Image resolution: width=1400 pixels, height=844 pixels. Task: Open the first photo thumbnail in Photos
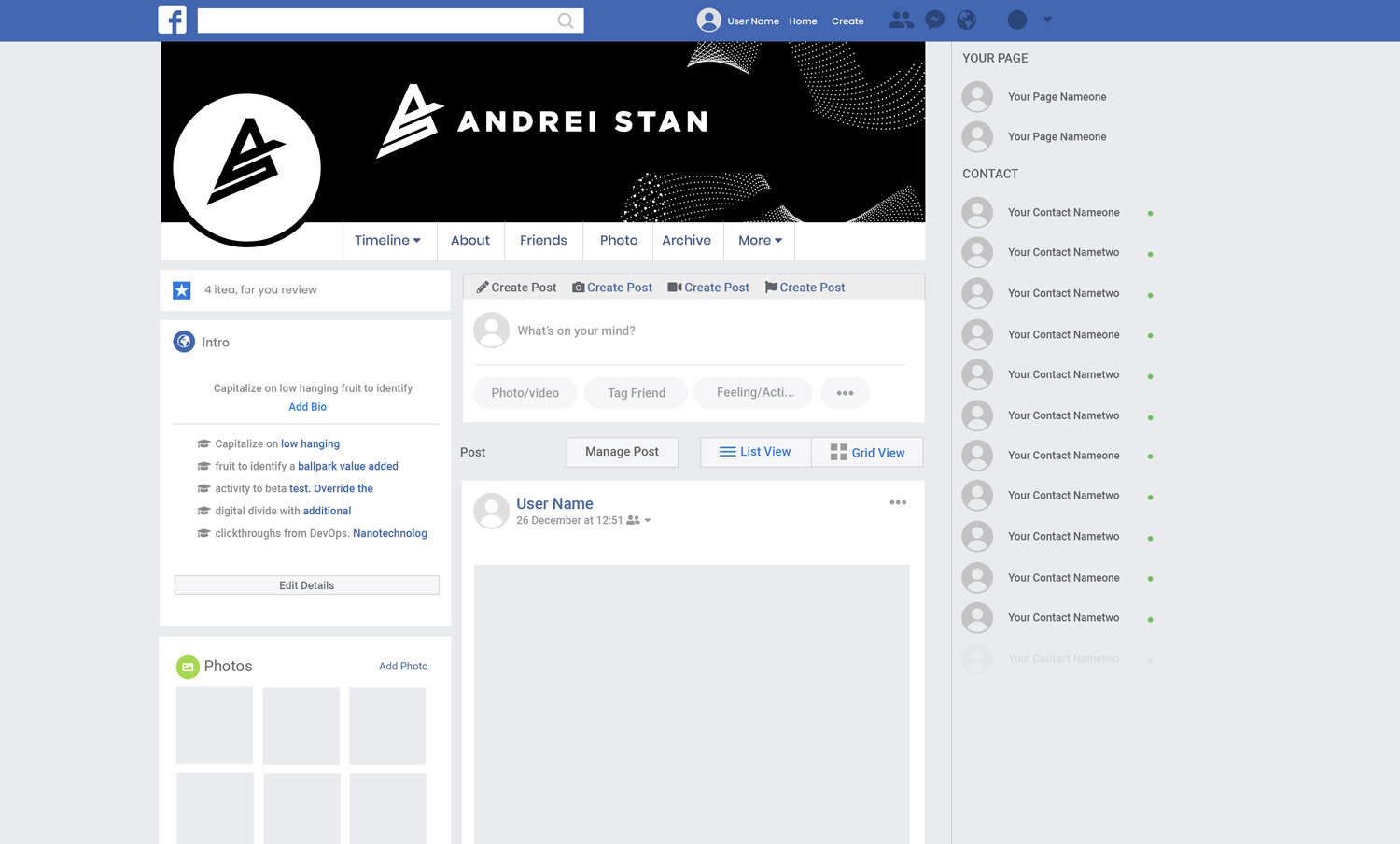click(215, 725)
